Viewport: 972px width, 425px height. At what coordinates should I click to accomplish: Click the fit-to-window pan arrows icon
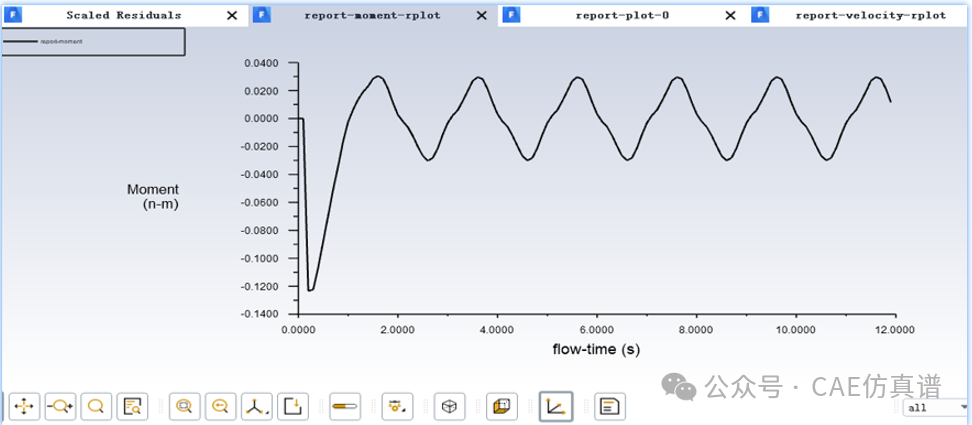[x=24, y=406]
